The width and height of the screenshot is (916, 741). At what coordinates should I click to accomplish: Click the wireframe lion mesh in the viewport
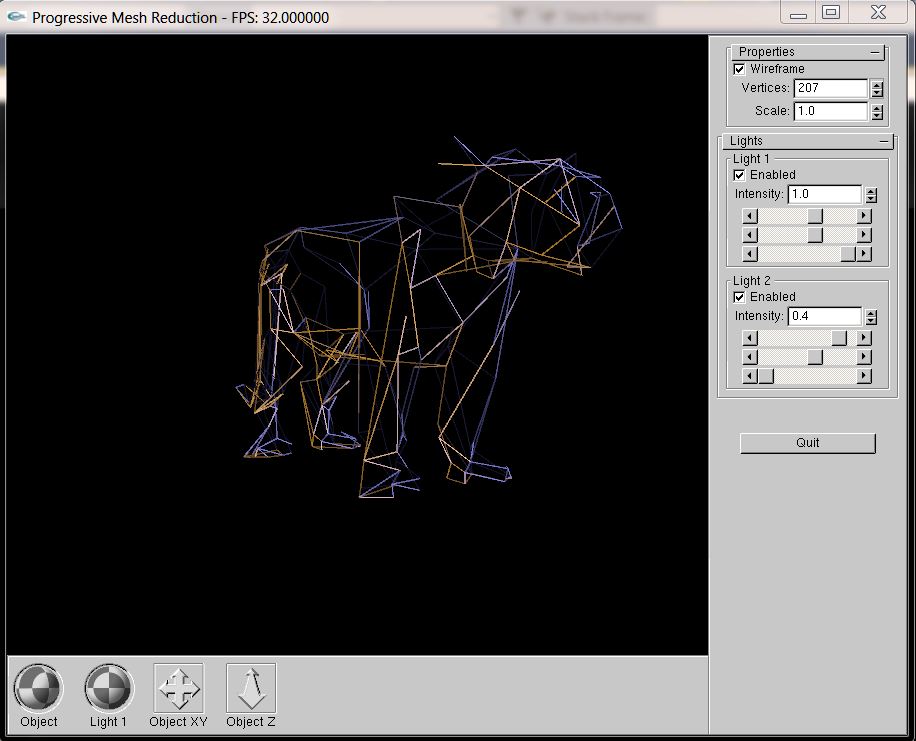point(429,317)
